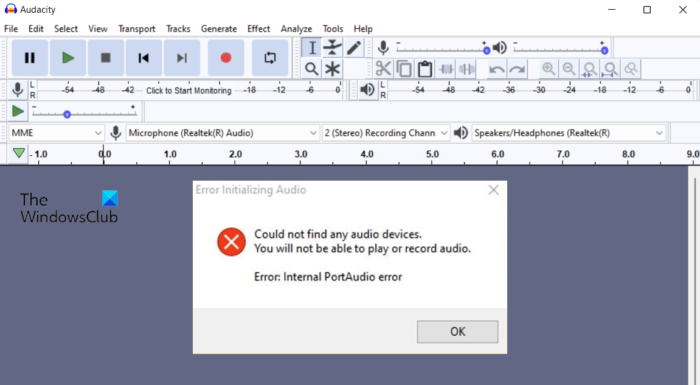This screenshot has height=385, width=700.
Task: Click the Zoom In magnifier icon
Action: point(548,69)
